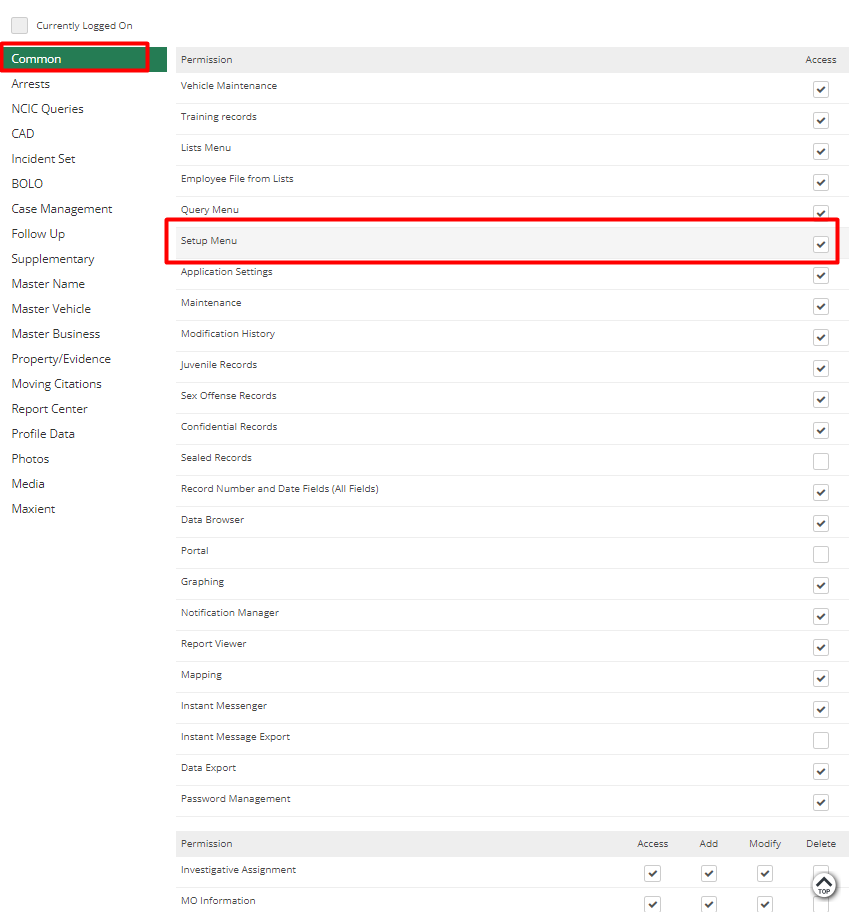Toggle Delete permission for MO Information

tap(820, 903)
